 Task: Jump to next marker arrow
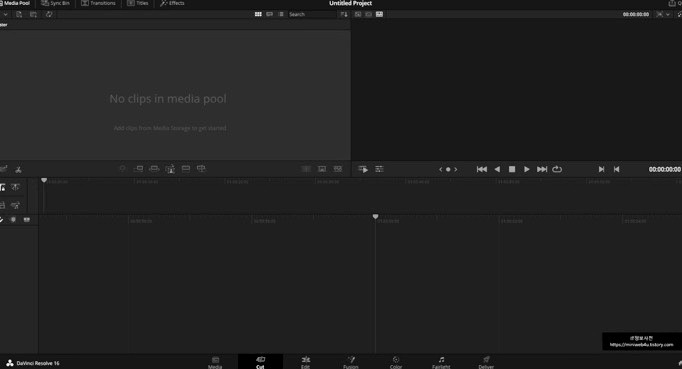[456, 169]
